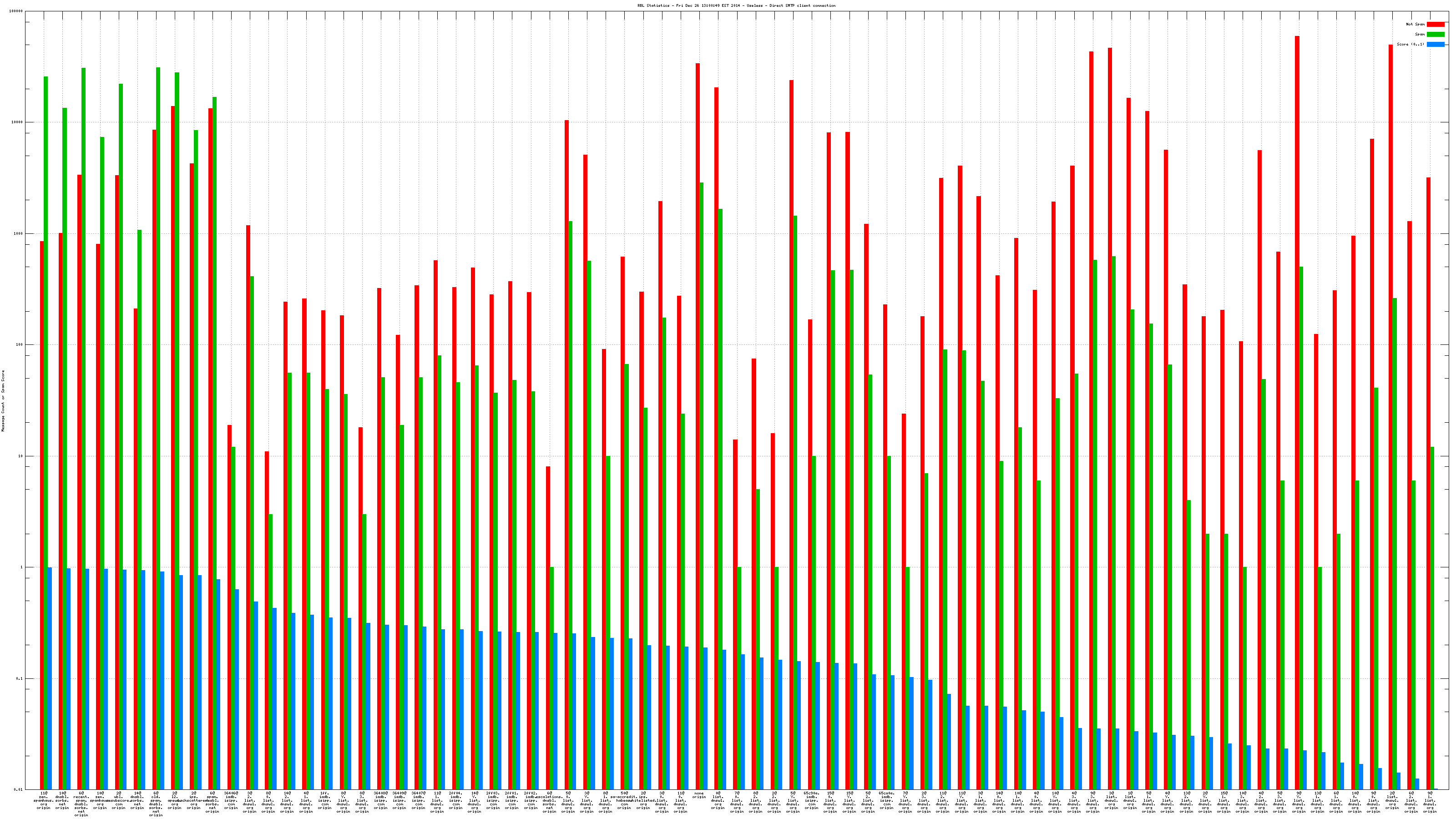Click the 65c90a. iadb.isipp.com axis label
The width and height of the screenshot is (1456, 819).
tap(812, 800)
